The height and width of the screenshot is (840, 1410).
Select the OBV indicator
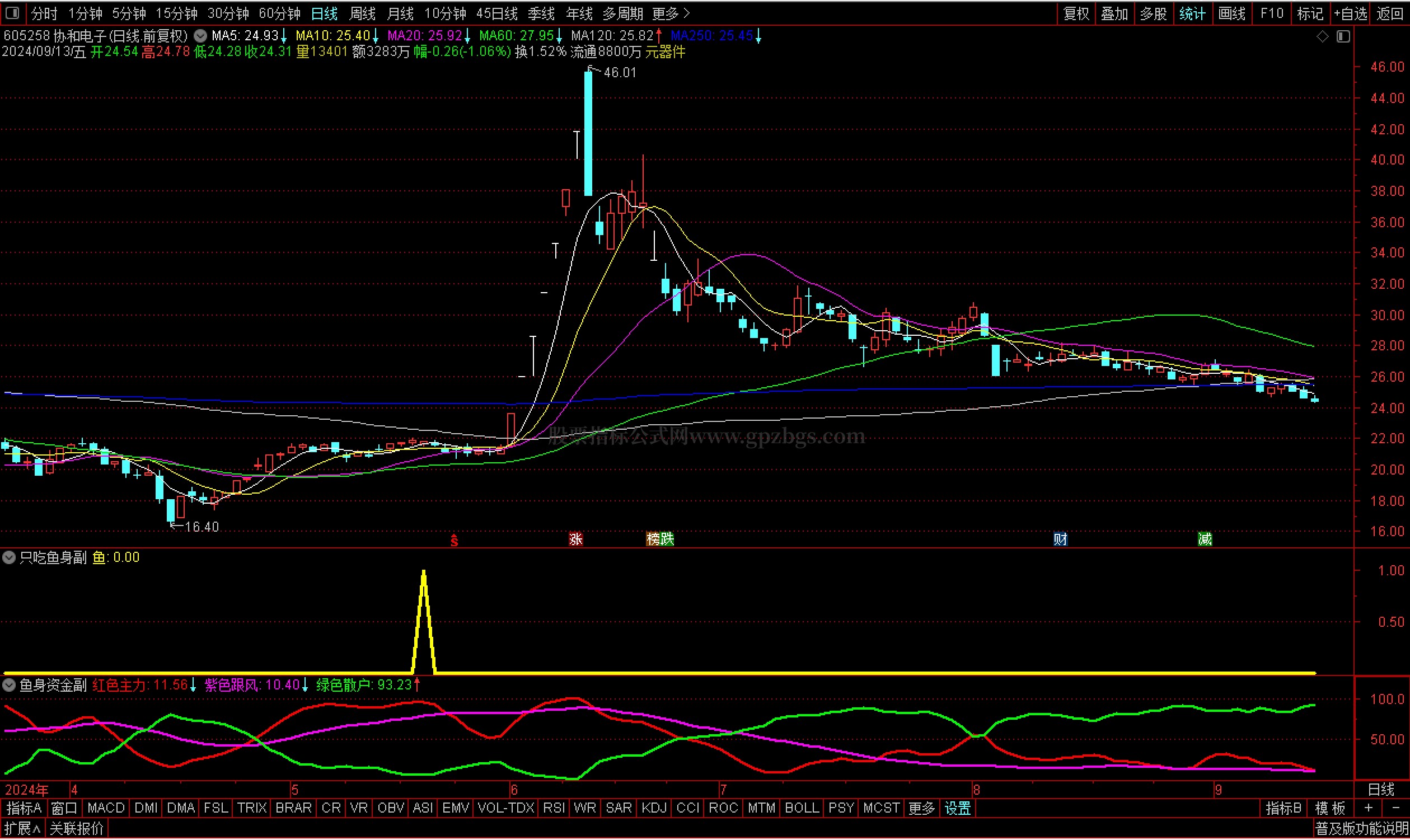point(391,808)
